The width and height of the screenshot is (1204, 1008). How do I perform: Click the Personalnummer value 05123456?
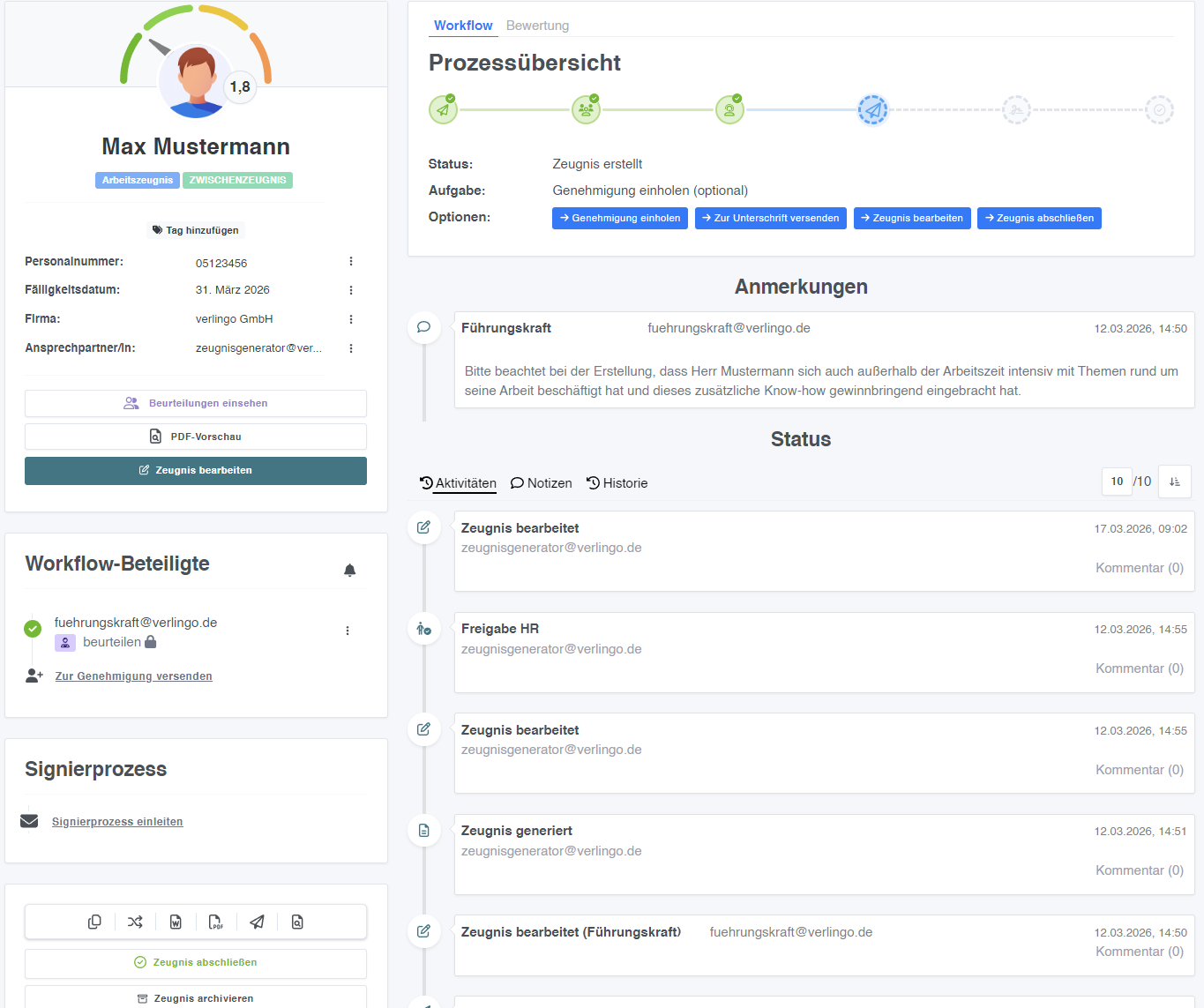pyautogui.click(x=221, y=264)
